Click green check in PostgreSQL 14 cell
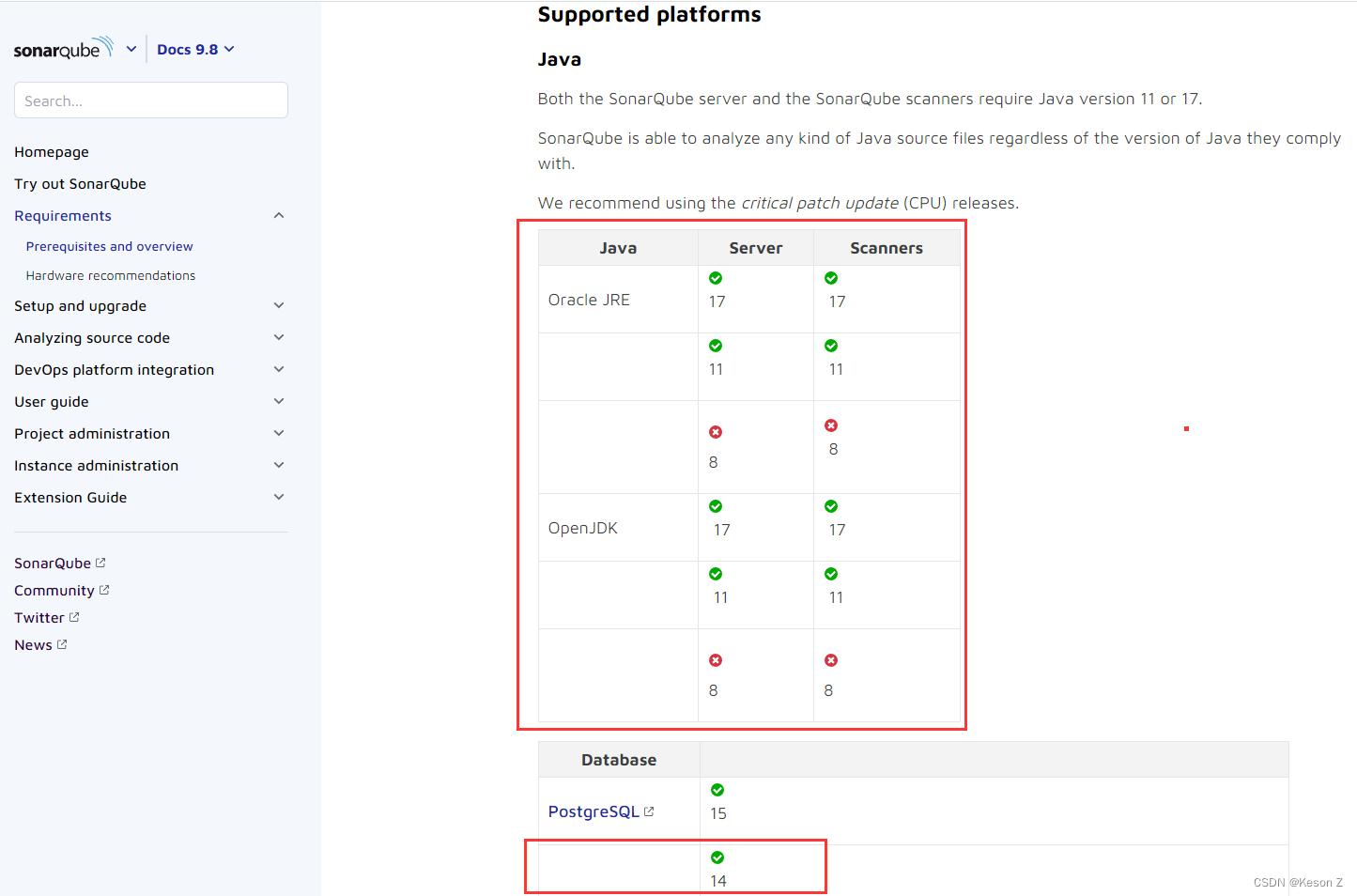1357x896 pixels. pos(717,857)
